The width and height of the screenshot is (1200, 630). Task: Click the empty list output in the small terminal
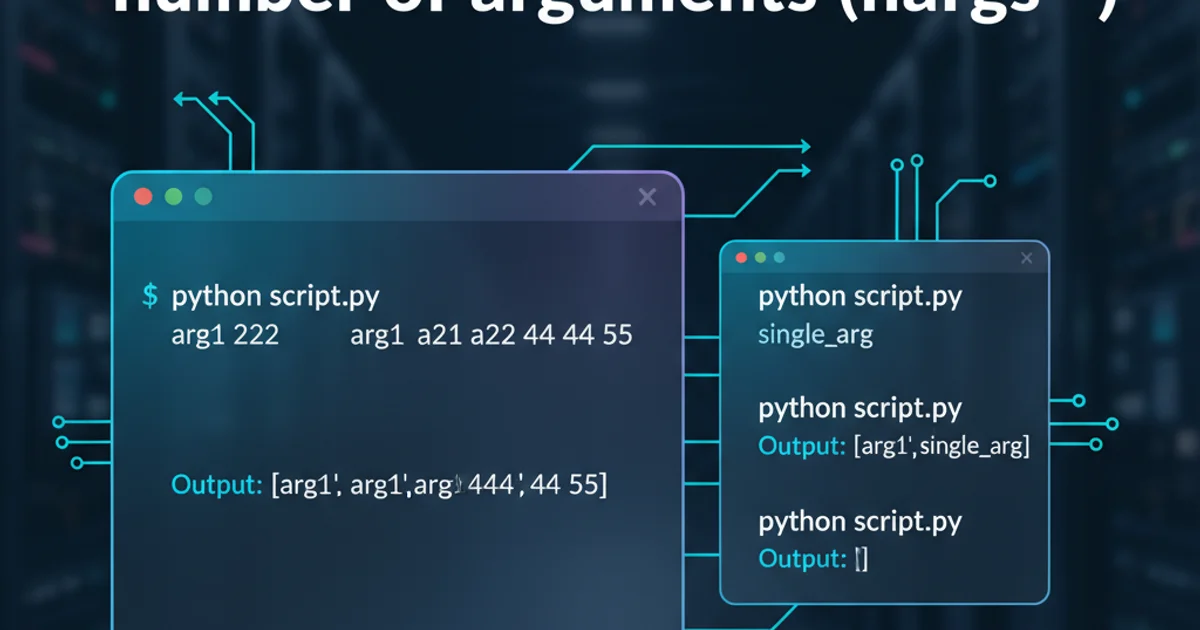[861, 559]
